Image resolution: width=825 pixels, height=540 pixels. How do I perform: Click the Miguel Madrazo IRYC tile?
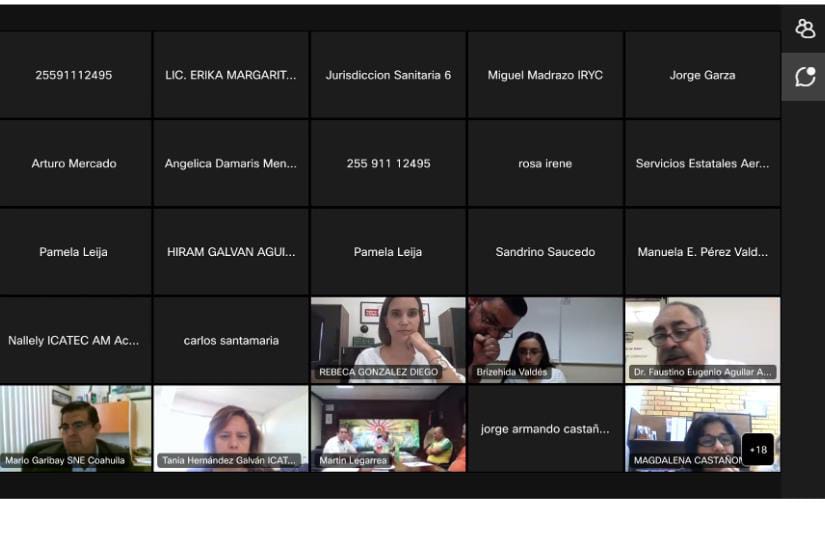click(x=545, y=75)
